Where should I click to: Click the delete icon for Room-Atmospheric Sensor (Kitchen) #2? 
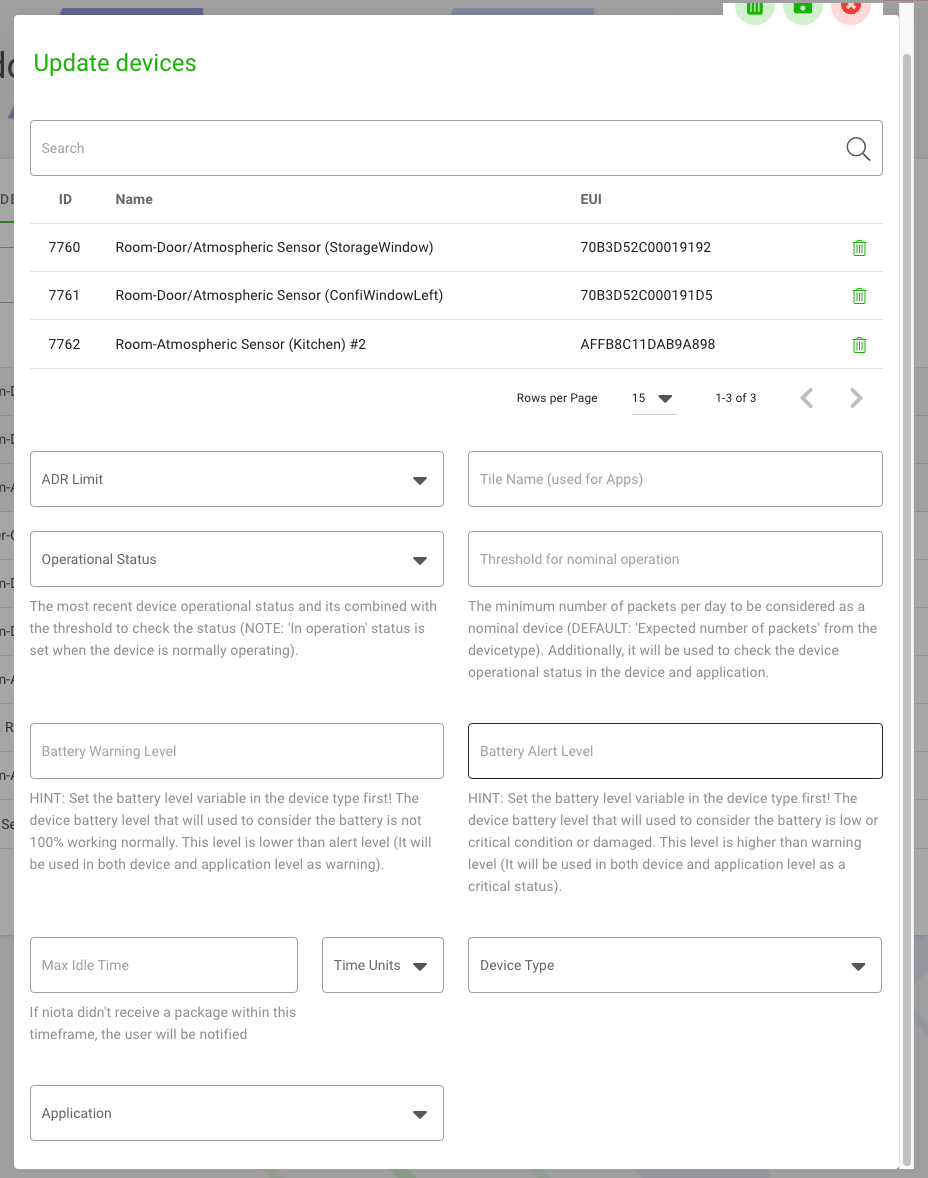(x=859, y=344)
